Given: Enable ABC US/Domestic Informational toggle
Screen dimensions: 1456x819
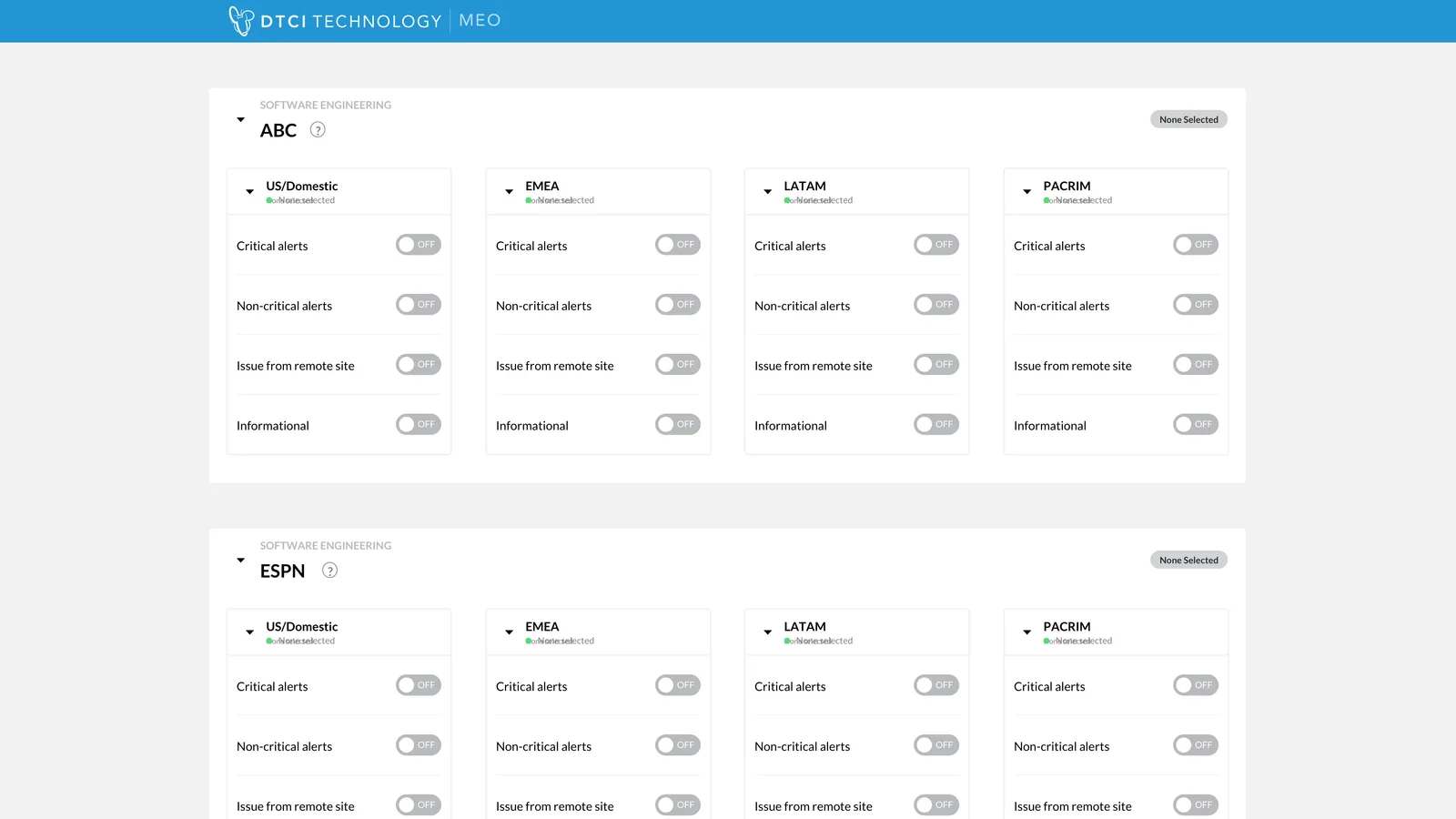Looking at the screenshot, I should point(419,425).
